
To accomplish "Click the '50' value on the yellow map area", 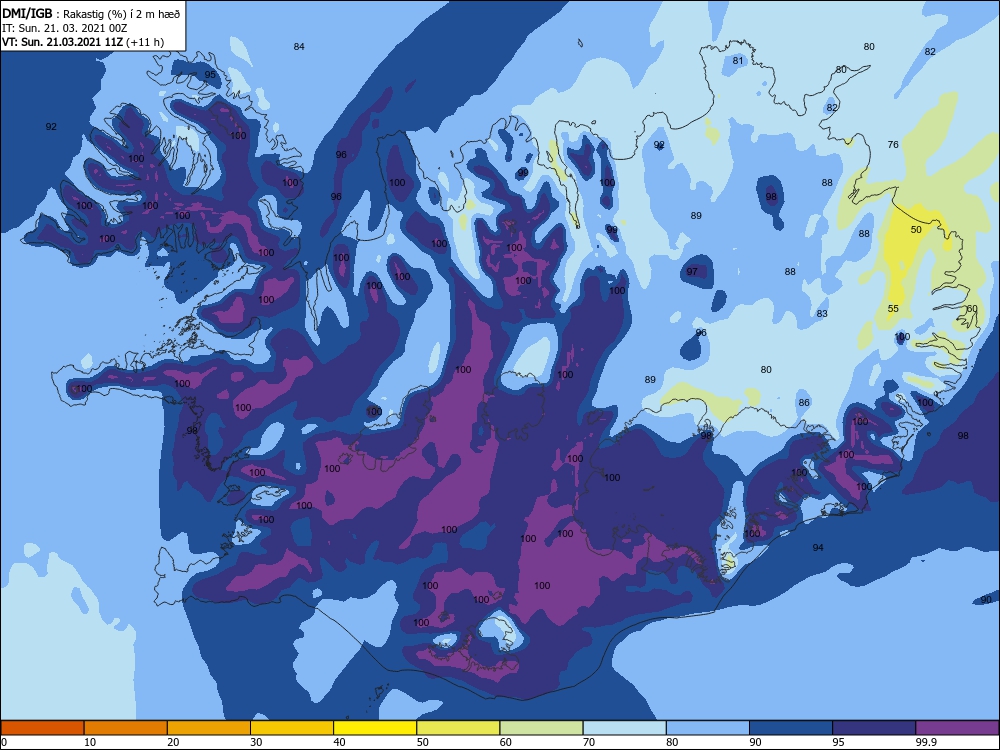I will [916, 230].
